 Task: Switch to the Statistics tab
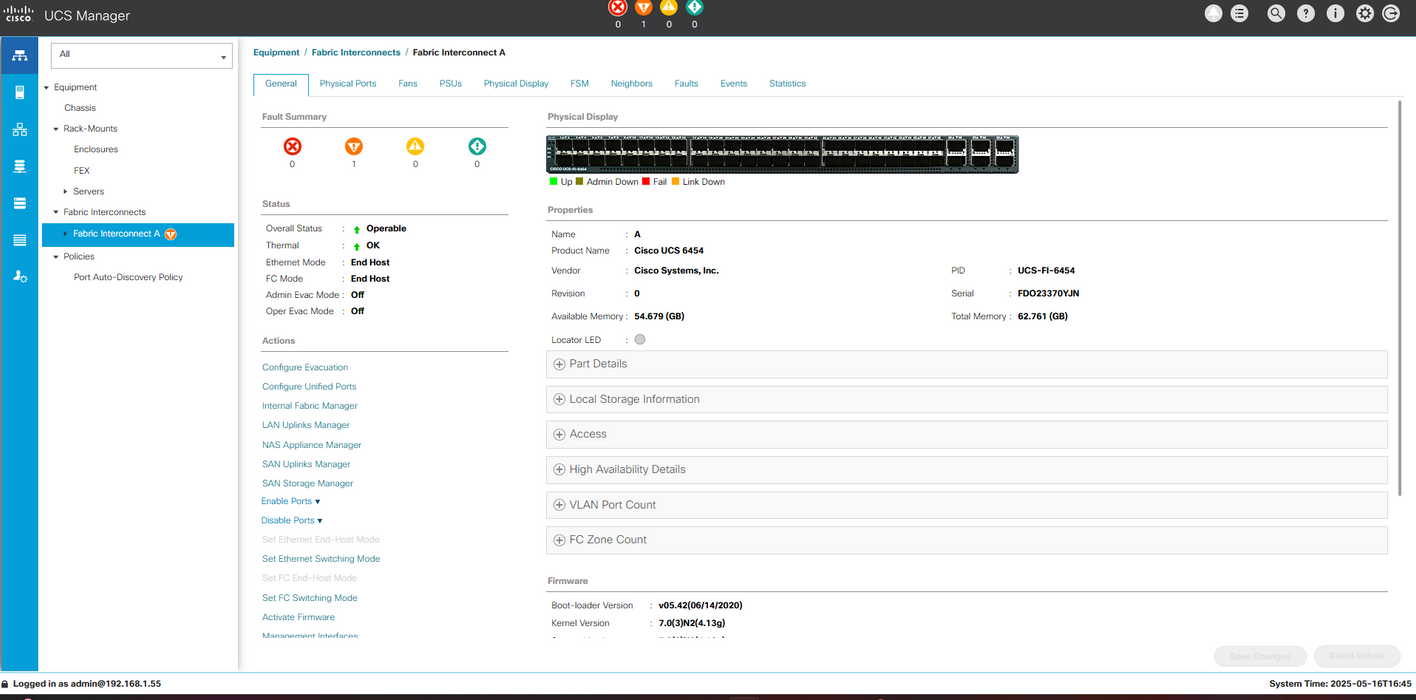pyautogui.click(x=788, y=84)
